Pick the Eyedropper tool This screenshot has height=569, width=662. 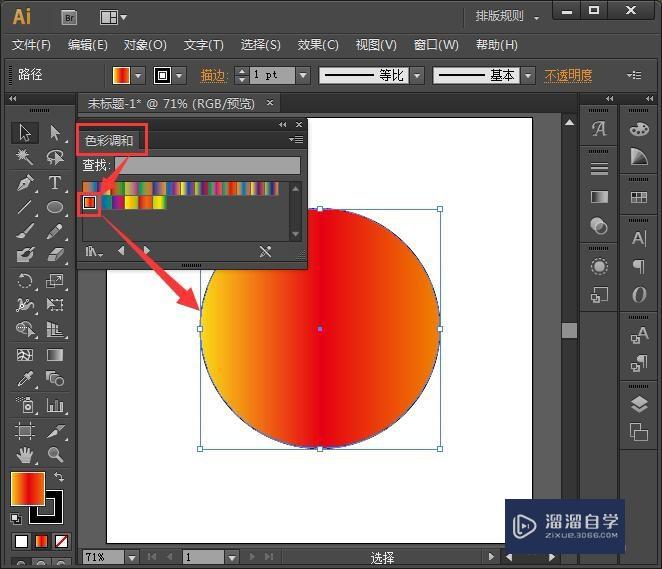pyautogui.click(x=25, y=379)
